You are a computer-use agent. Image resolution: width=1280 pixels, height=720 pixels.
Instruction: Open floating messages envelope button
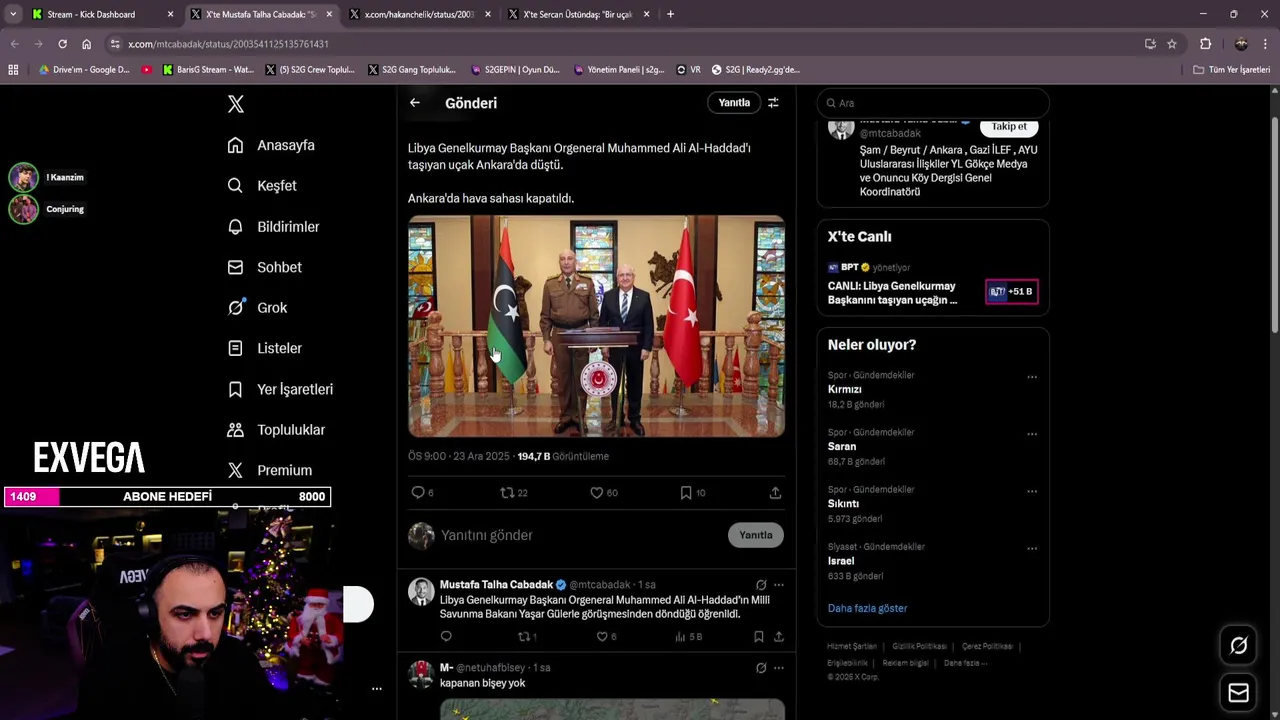1238,693
